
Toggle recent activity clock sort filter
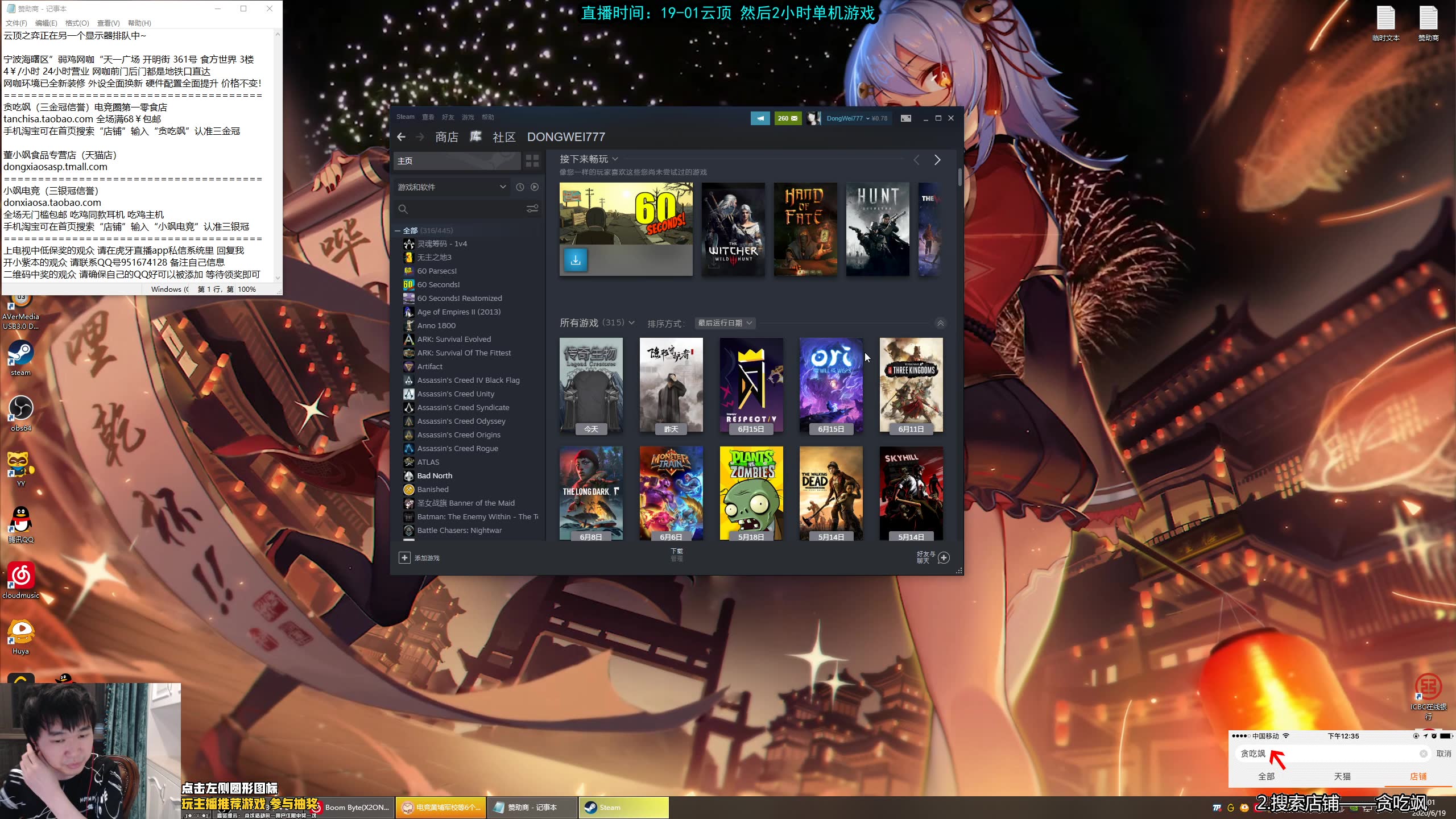tap(520, 187)
